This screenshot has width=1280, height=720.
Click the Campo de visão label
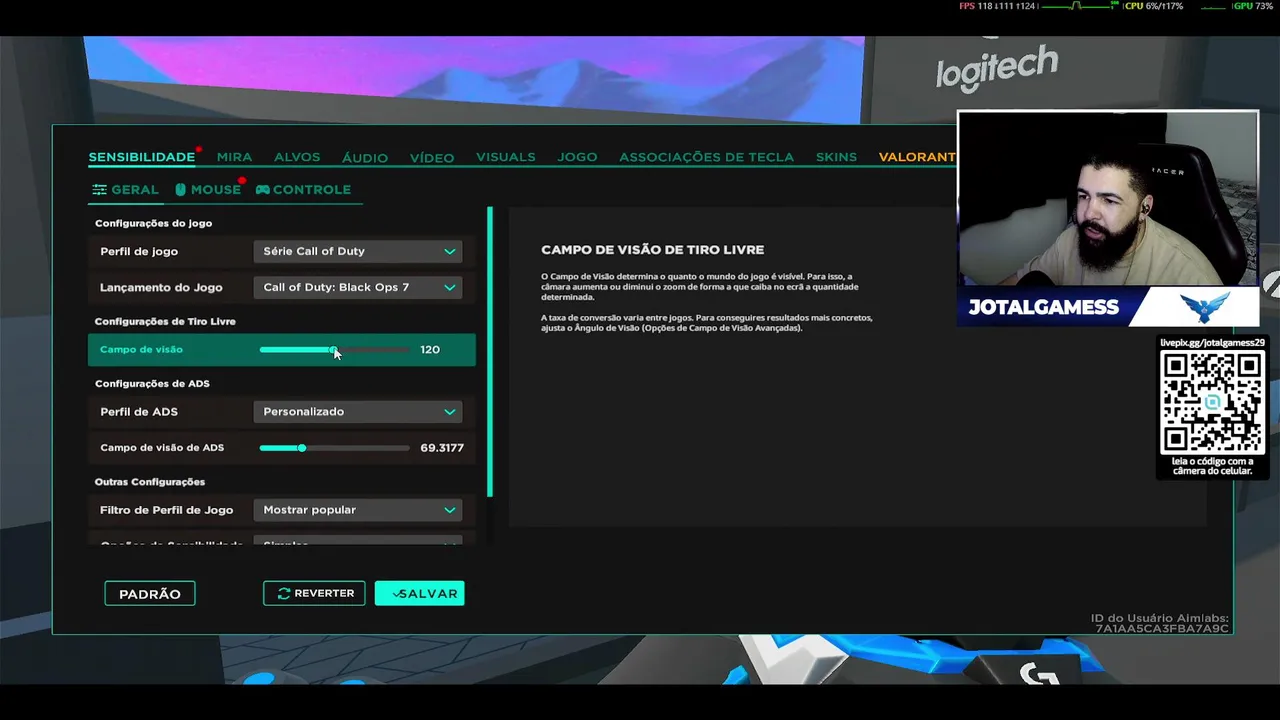pyautogui.click(x=141, y=349)
